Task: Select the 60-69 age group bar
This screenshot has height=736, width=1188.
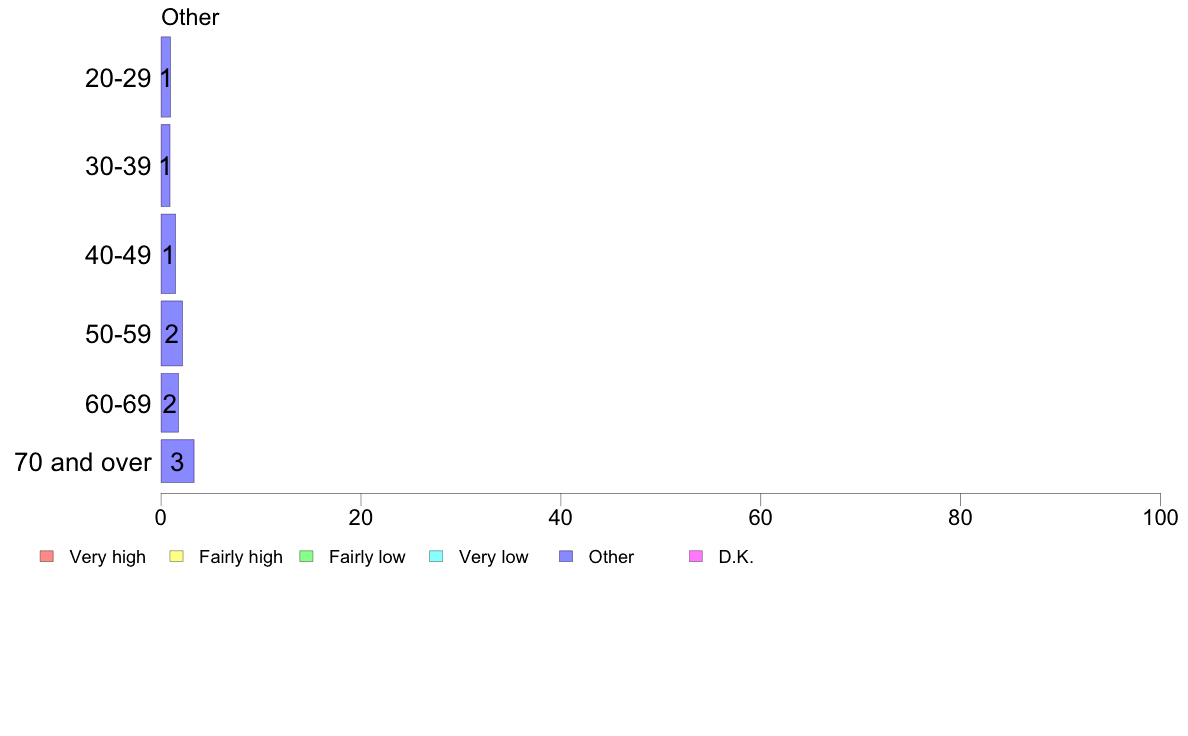Action: 170,403
